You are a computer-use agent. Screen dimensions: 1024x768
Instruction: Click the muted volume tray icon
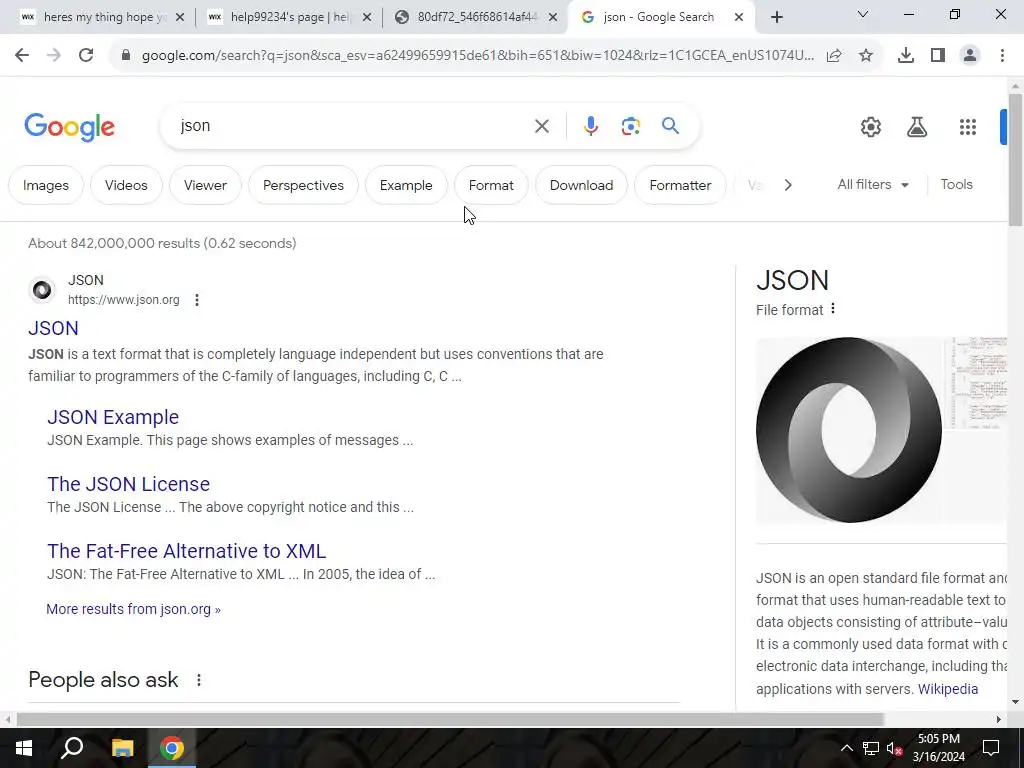click(894, 748)
